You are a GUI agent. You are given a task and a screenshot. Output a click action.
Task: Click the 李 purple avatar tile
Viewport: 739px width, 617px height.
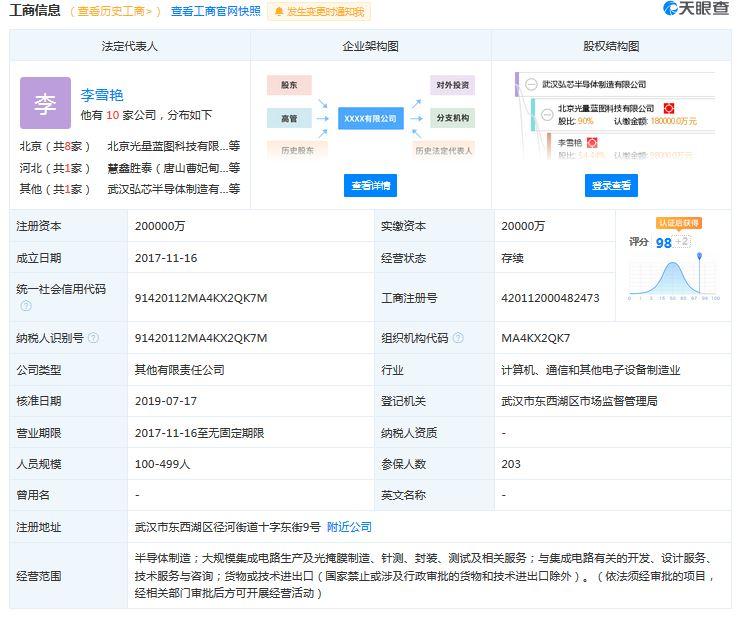pyautogui.click(x=45, y=103)
